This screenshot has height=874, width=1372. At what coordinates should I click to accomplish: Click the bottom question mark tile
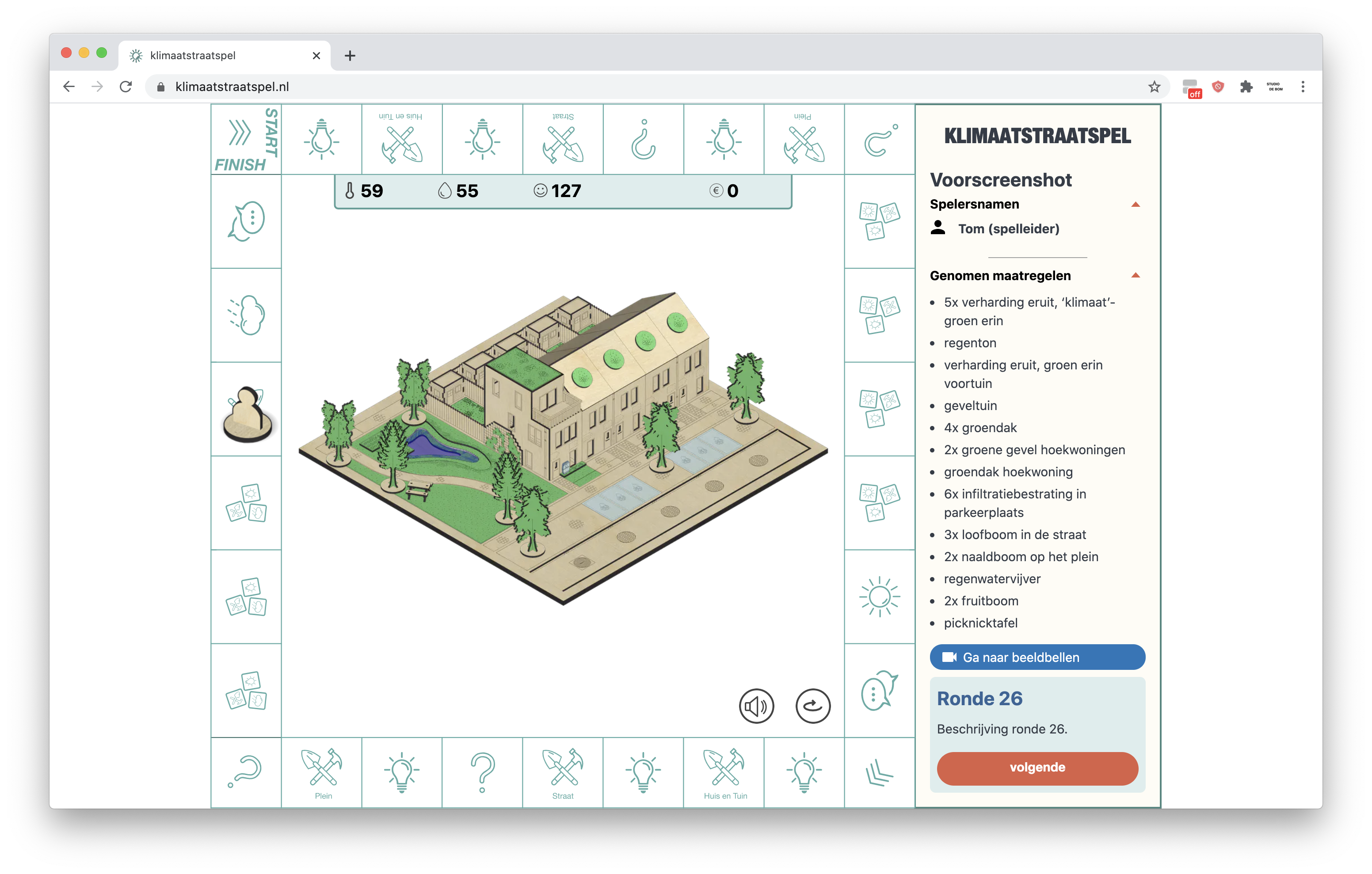[482, 772]
